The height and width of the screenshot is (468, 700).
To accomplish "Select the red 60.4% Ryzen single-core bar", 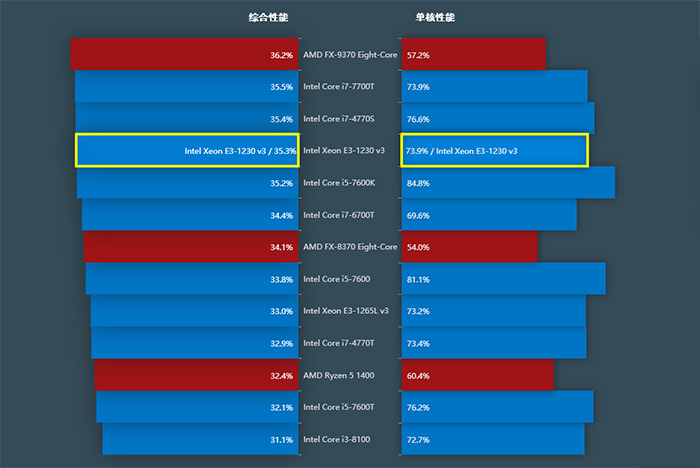I will (477, 375).
